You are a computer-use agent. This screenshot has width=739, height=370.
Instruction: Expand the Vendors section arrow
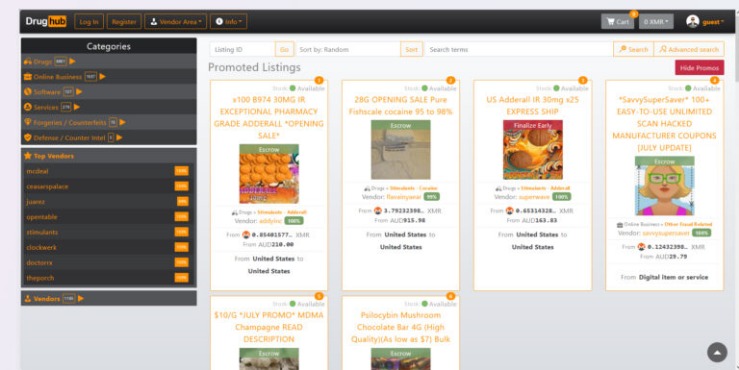(81, 298)
